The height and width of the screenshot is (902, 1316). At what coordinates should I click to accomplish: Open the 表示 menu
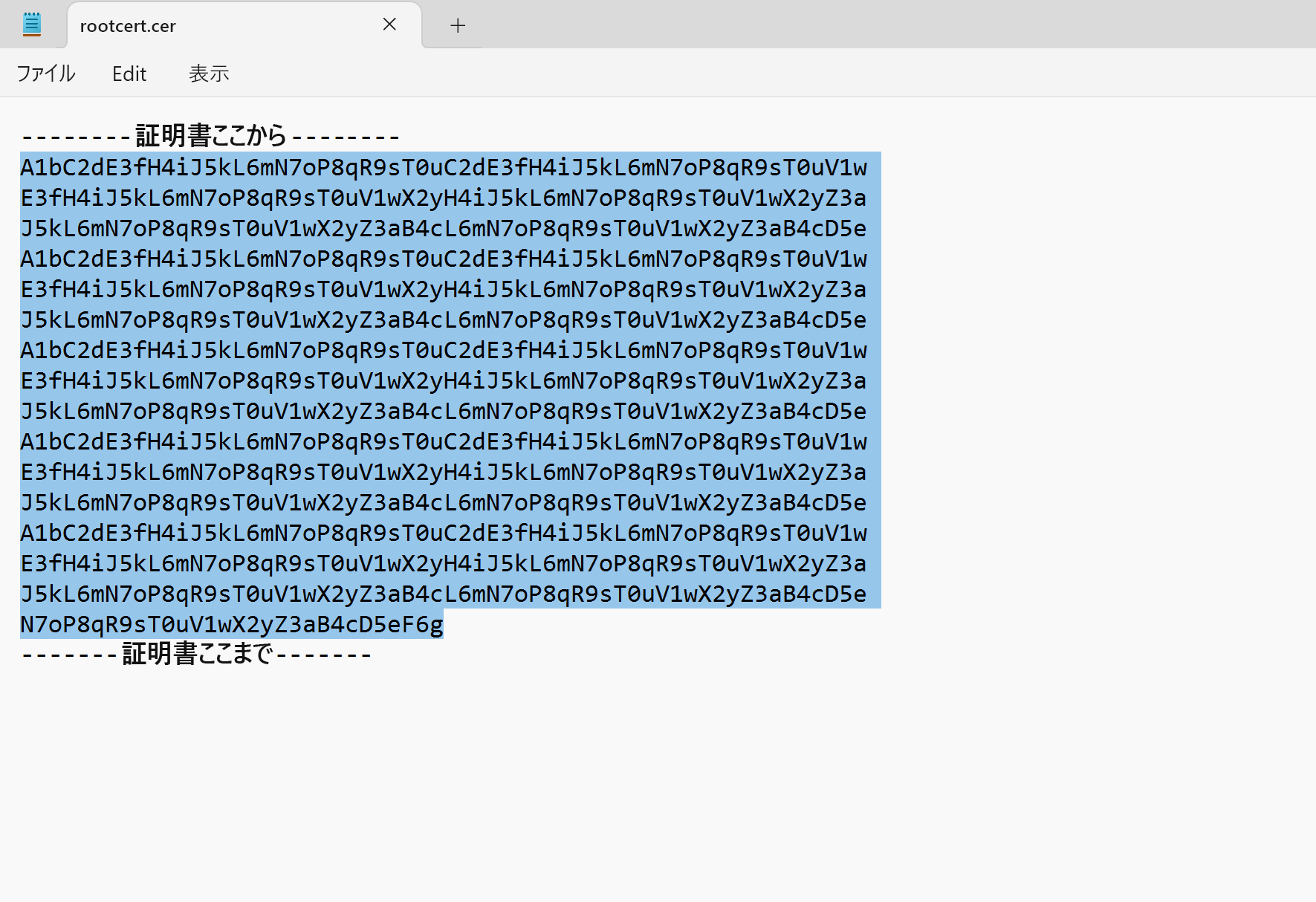[209, 74]
